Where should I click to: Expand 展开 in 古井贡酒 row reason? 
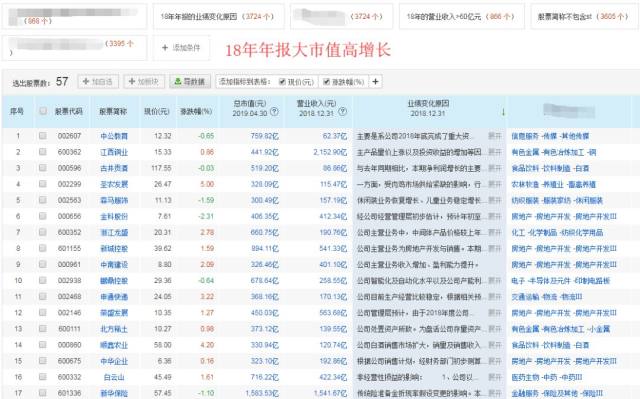(x=495, y=168)
